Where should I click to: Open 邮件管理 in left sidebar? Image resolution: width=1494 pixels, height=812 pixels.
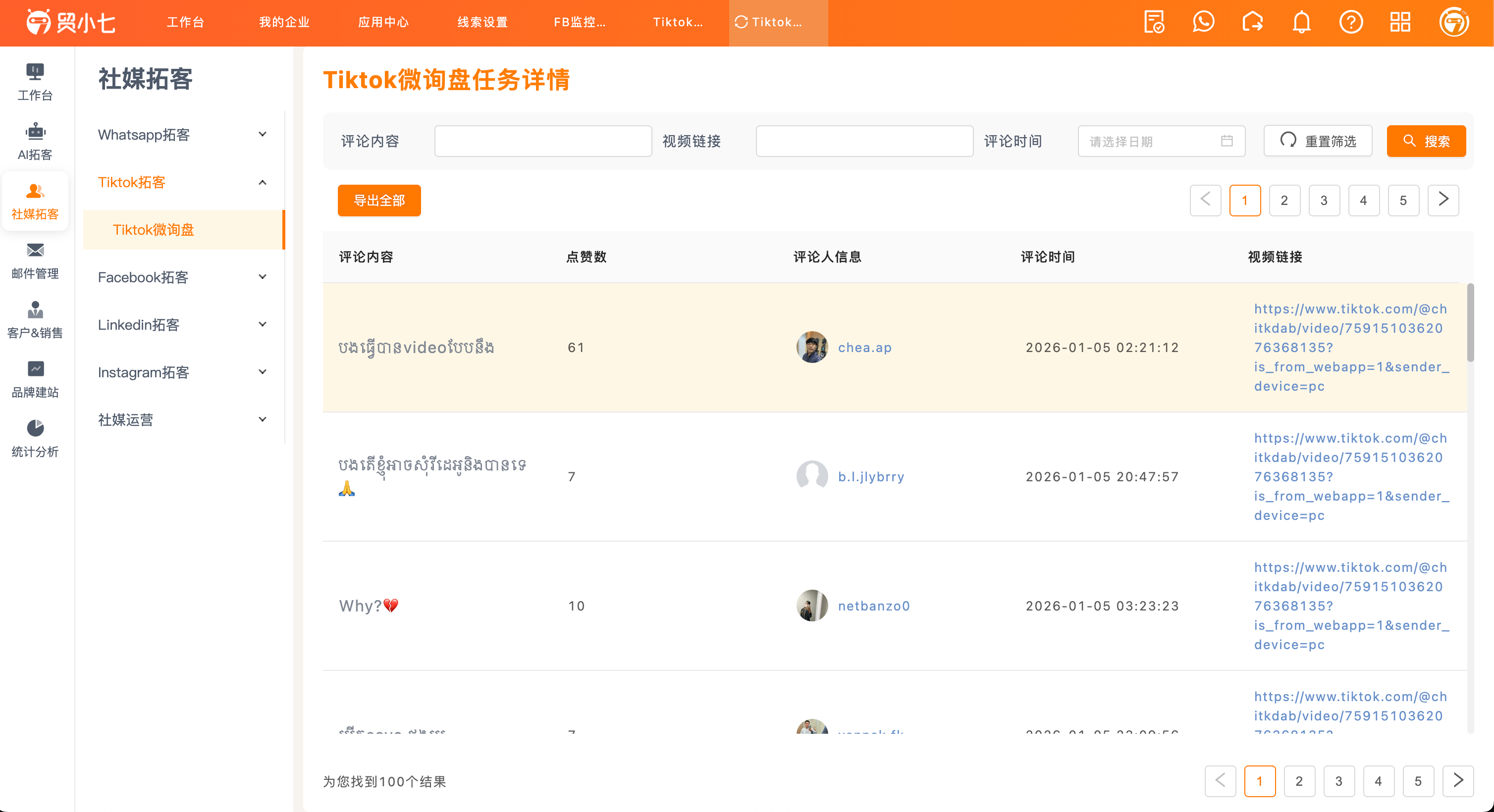tap(35, 261)
